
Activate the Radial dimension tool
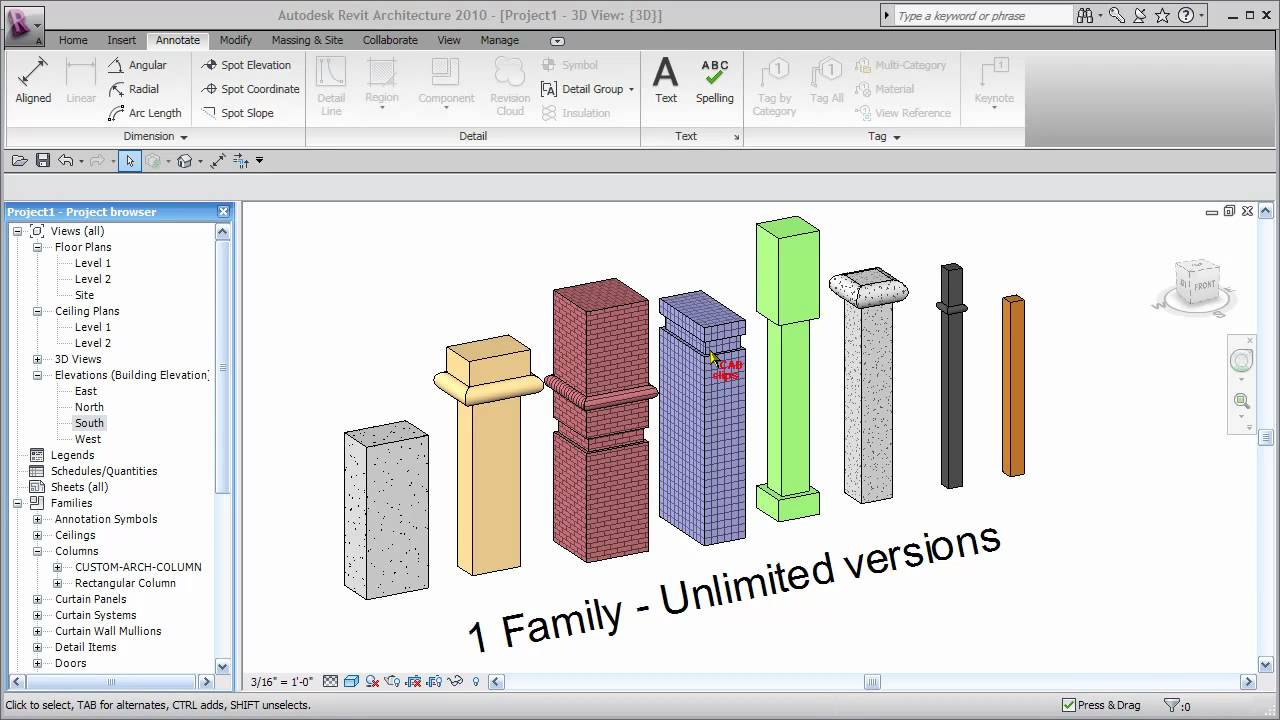143,88
